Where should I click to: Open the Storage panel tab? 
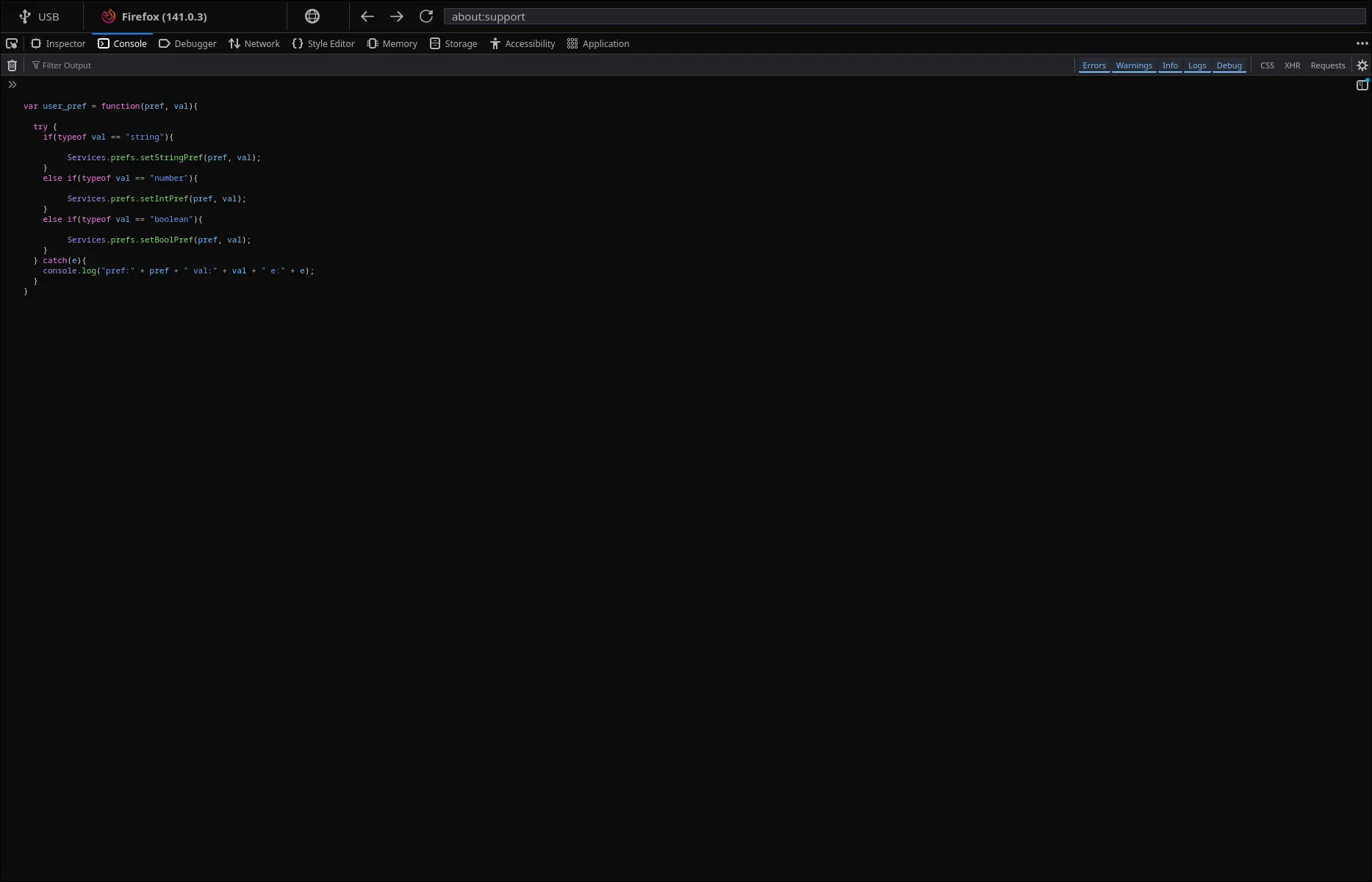(x=453, y=44)
